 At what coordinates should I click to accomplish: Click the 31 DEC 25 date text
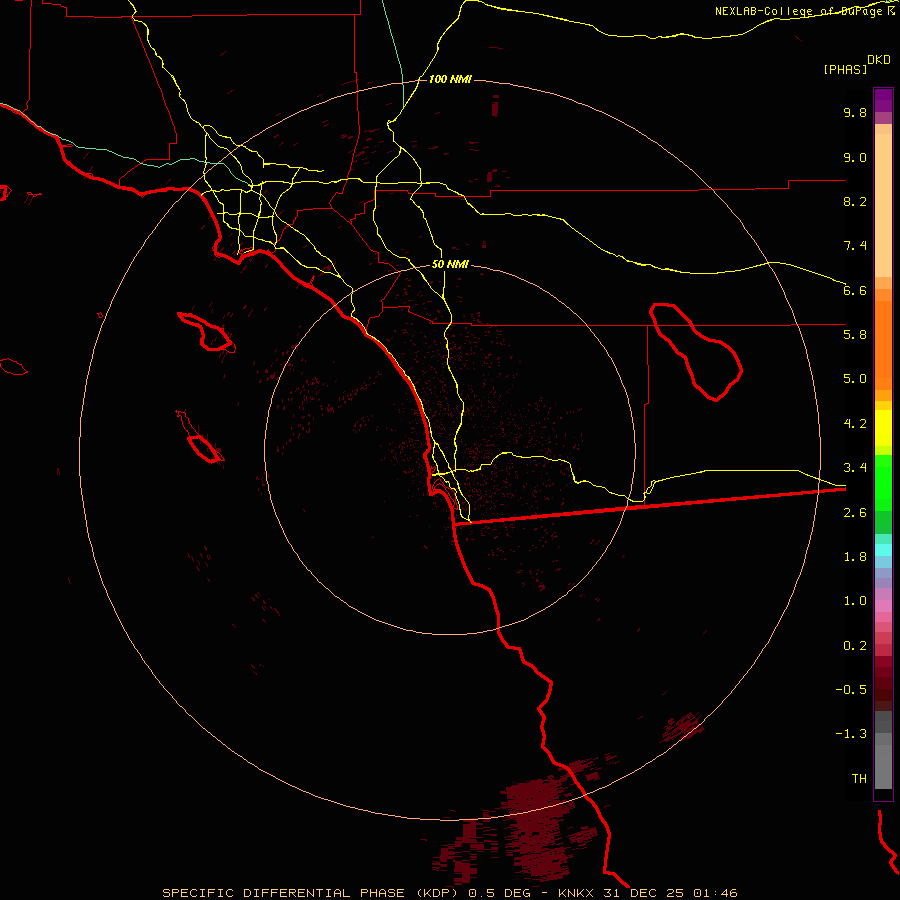click(645, 893)
